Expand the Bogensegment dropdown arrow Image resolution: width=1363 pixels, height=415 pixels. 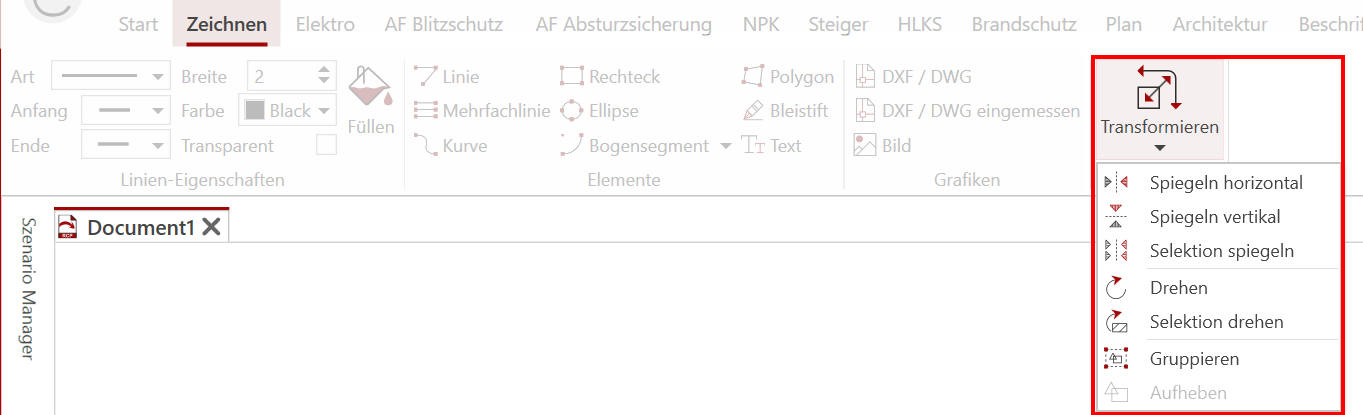[726, 146]
